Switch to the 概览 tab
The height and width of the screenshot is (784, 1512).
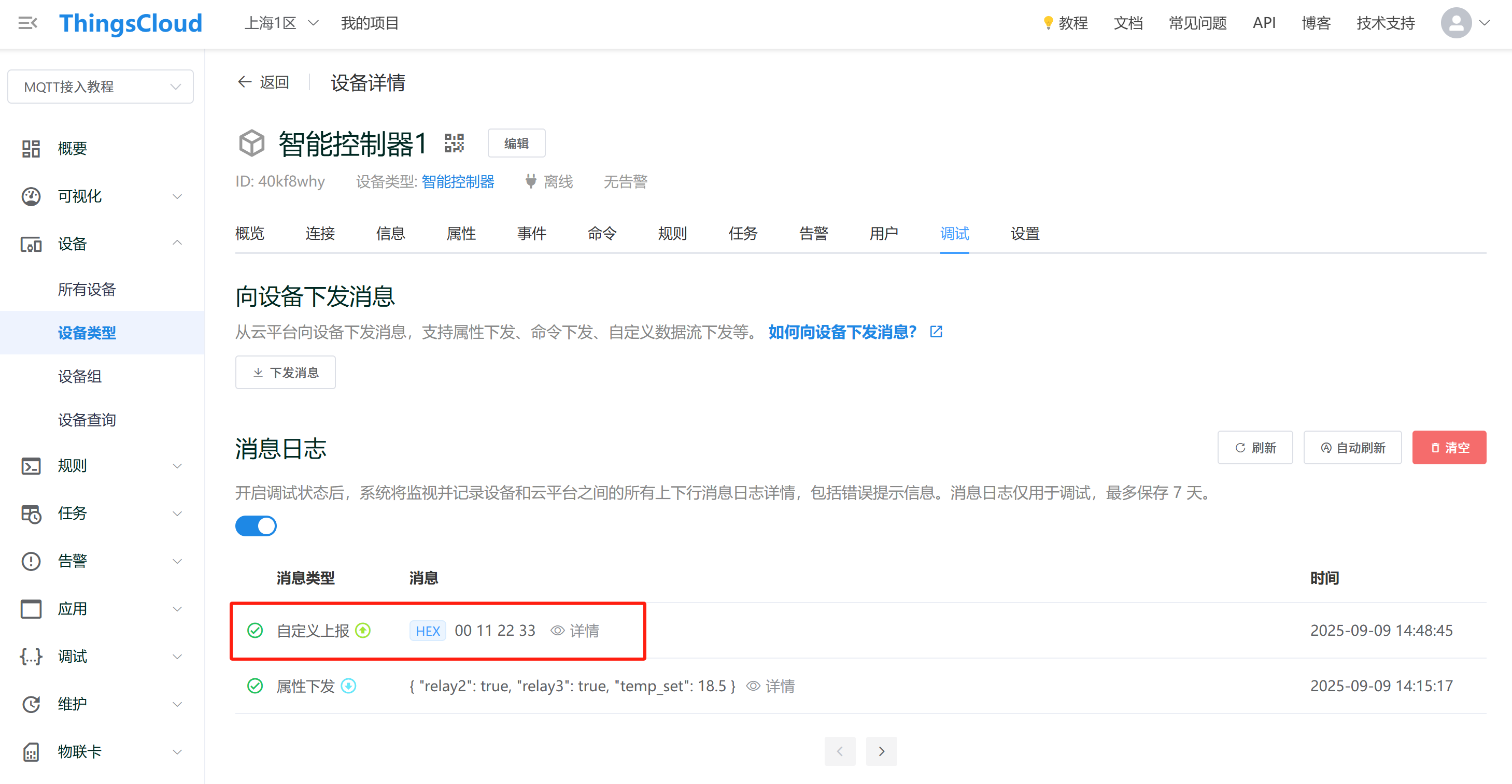(250, 234)
